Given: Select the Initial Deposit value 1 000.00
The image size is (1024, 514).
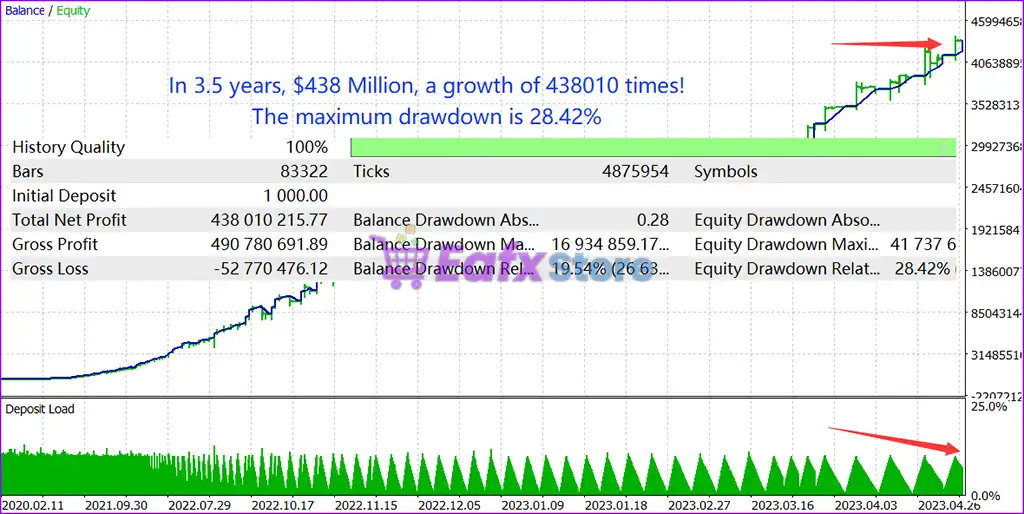Looking at the screenshot, I should click(x=296, y=196).
